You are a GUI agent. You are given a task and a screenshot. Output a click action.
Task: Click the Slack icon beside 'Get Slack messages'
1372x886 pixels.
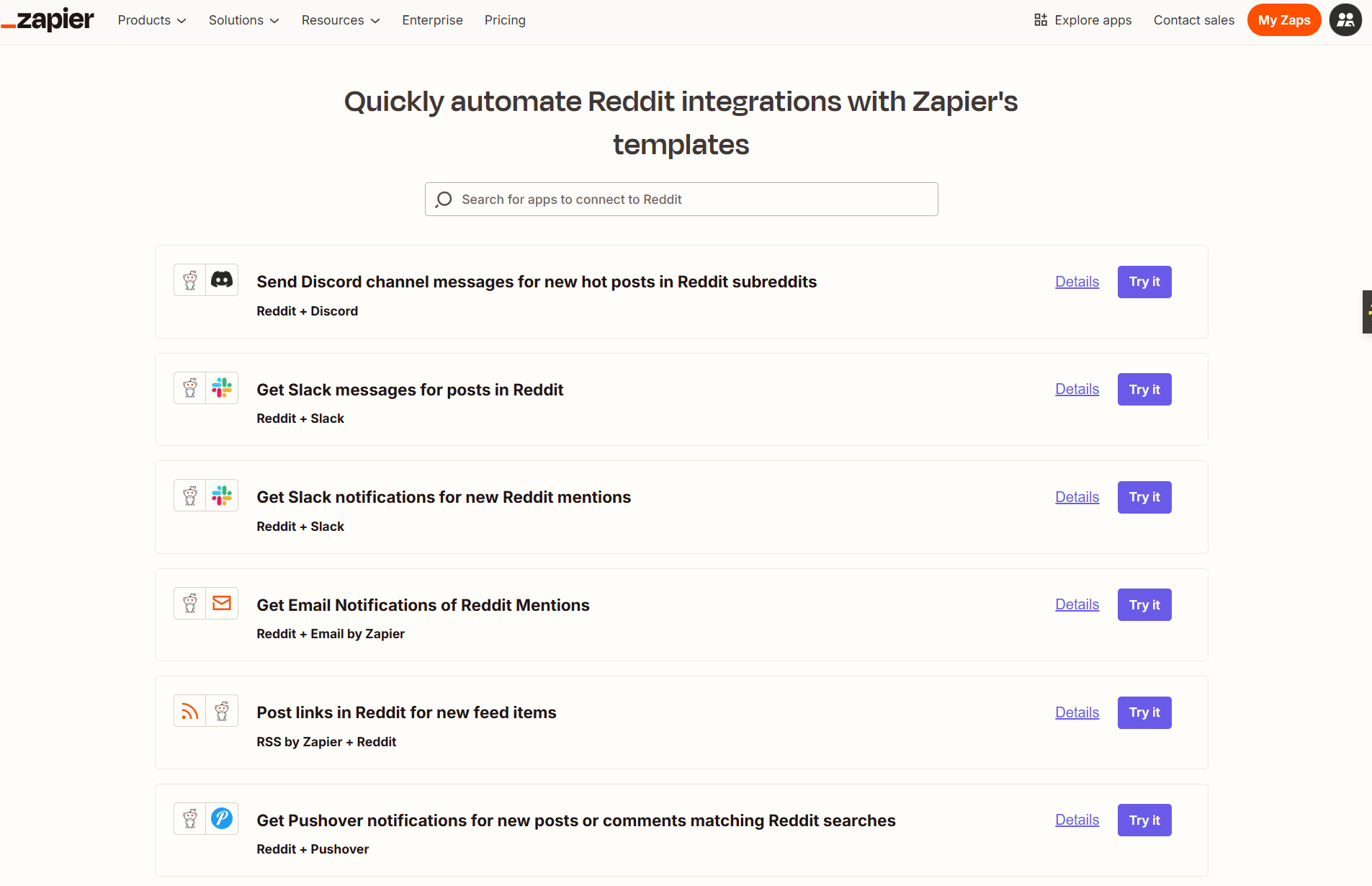[222, 388]
